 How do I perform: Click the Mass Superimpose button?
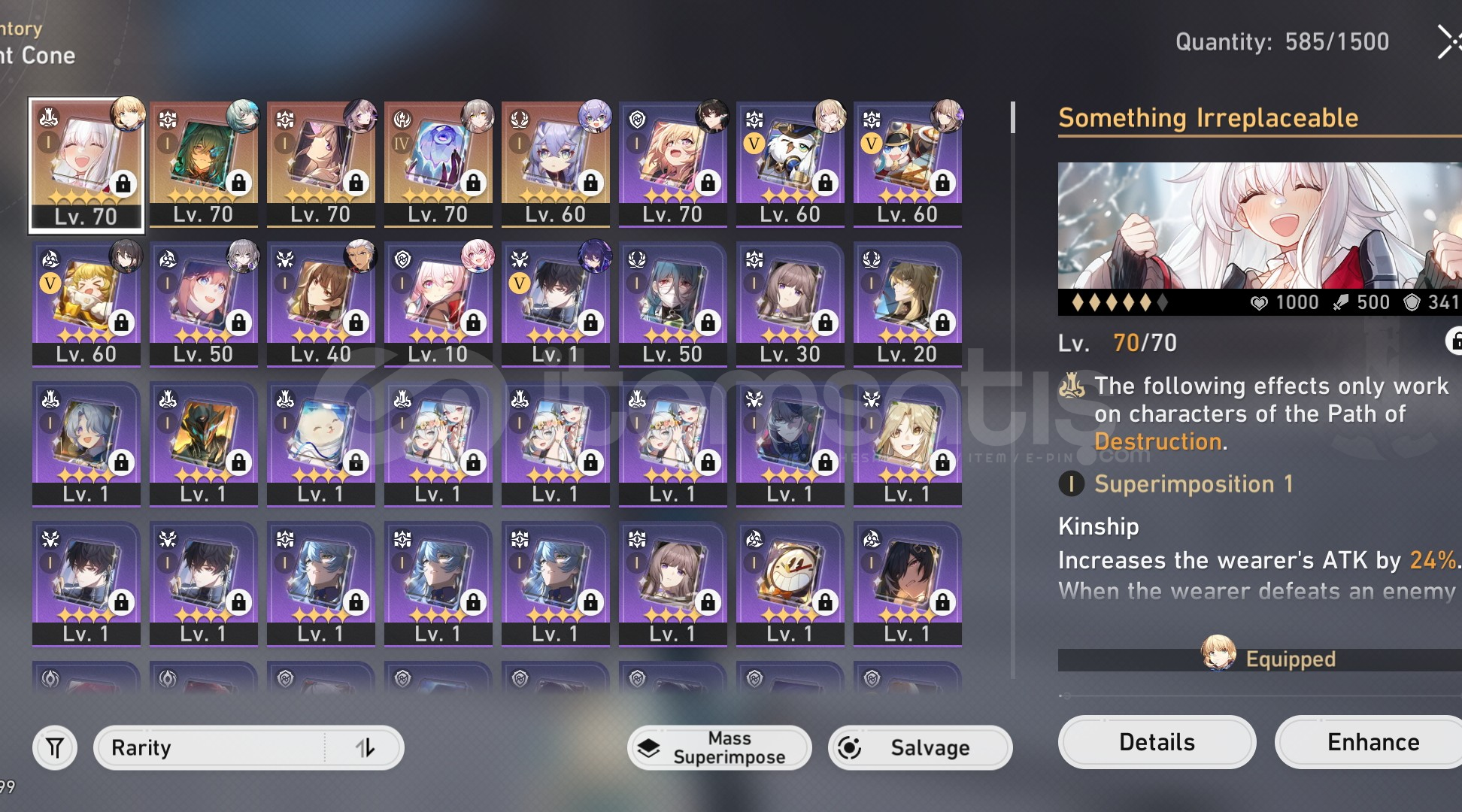720,748
